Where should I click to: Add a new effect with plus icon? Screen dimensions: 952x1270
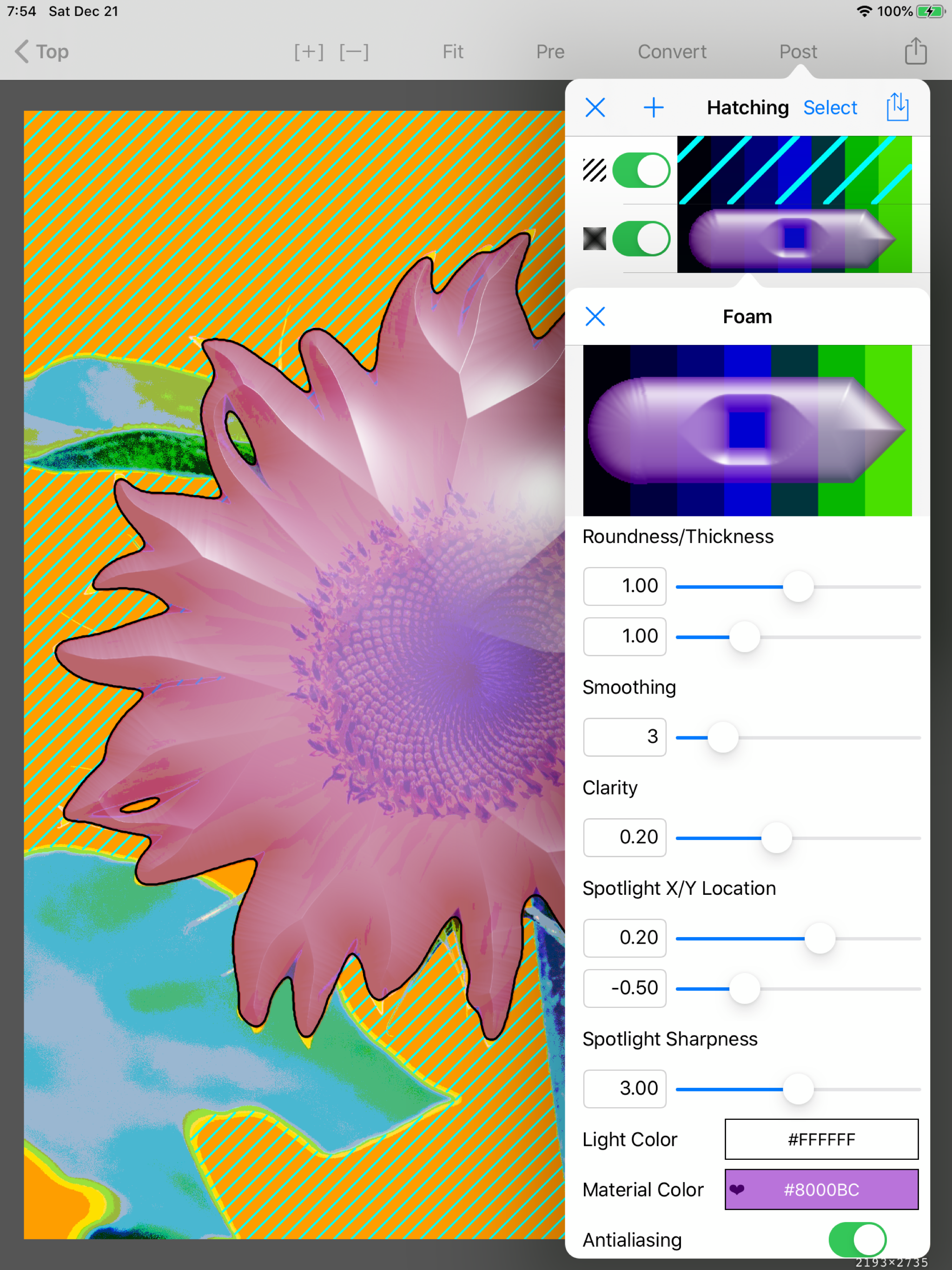tap(653, 107)
